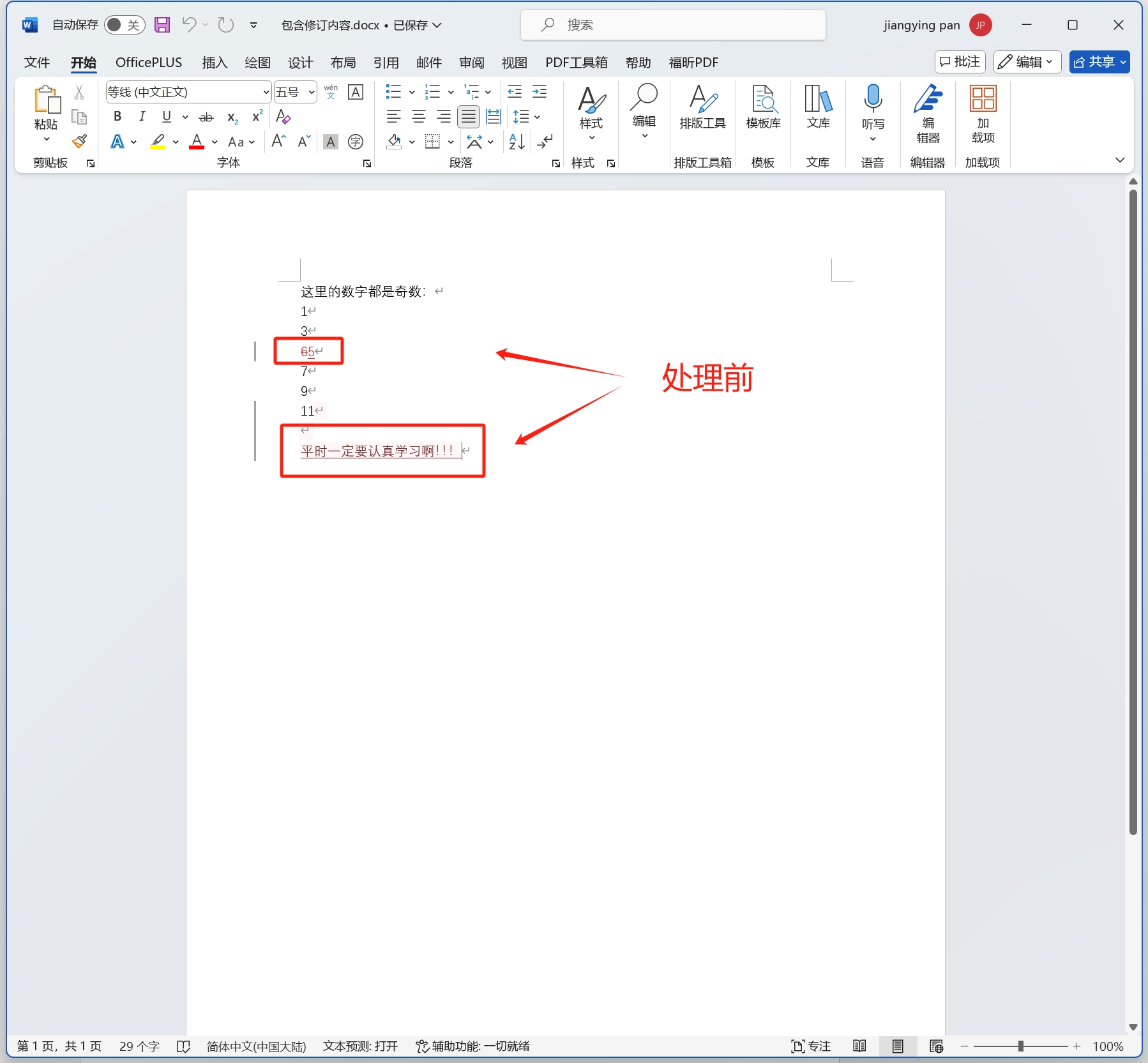Click inside the 搜索 search box

[672, 25]
